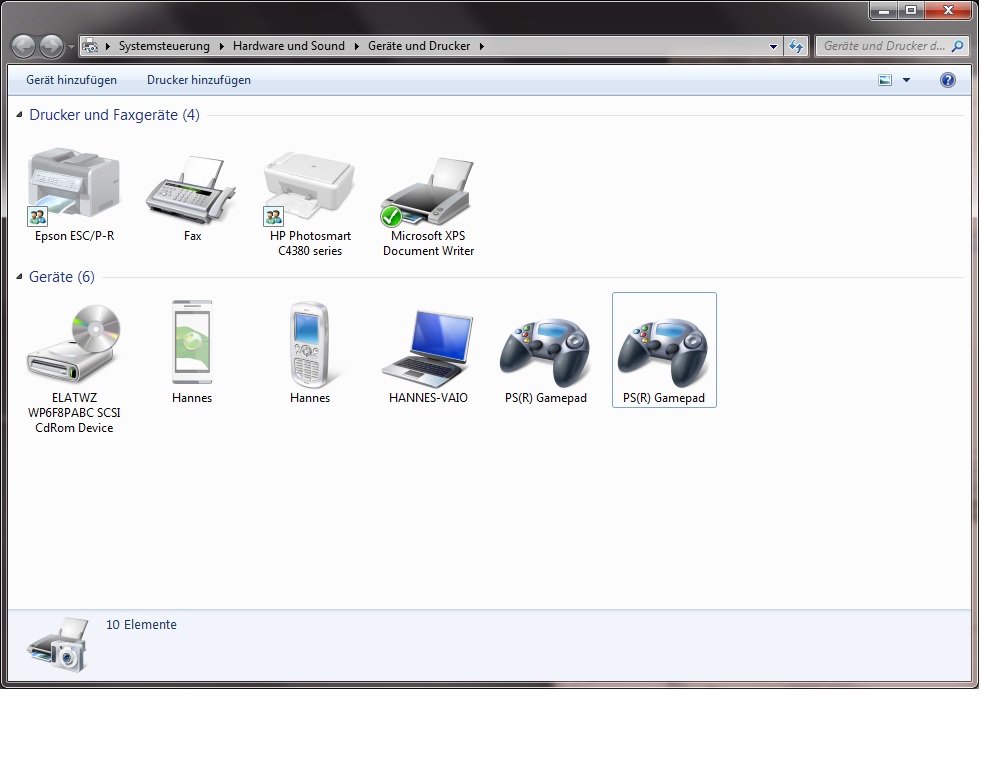Select the HP Photosmart C4380 series printer
This screenshot has width=982, height=760.
309,186
